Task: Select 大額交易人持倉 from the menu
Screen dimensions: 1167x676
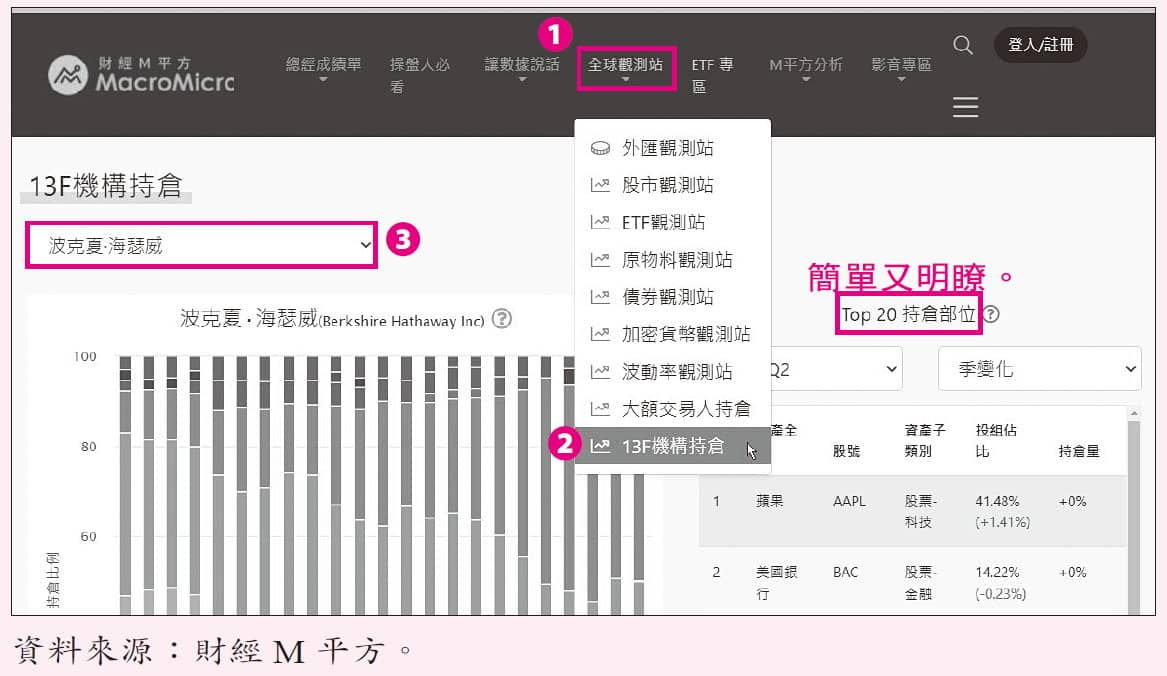Action: [x=673, y=409]
